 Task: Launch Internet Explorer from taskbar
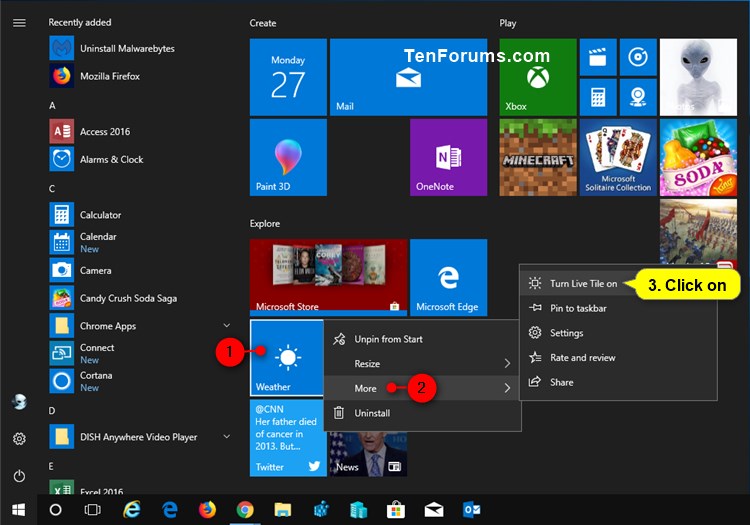[132, 510]
